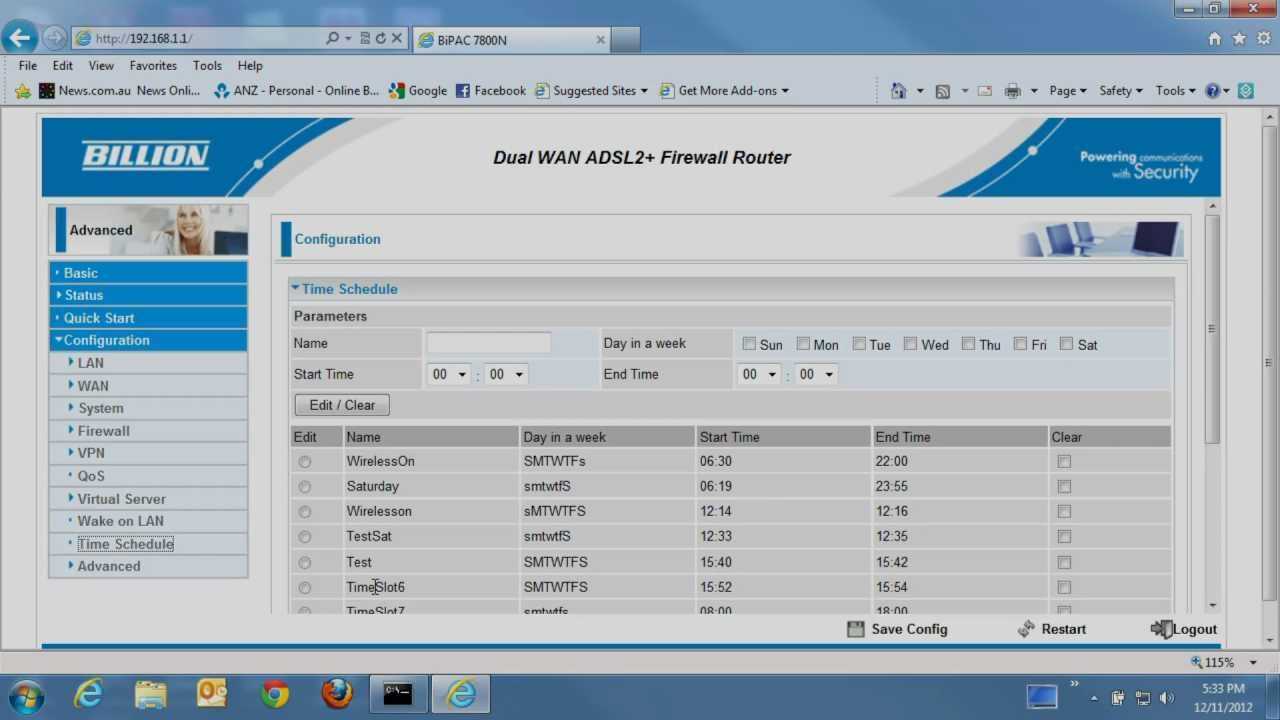Image resolution: width=1280 pixels, height=720 pixels.
Task: Select the WirelessOn edit radio button
Action: coord(304,462)
